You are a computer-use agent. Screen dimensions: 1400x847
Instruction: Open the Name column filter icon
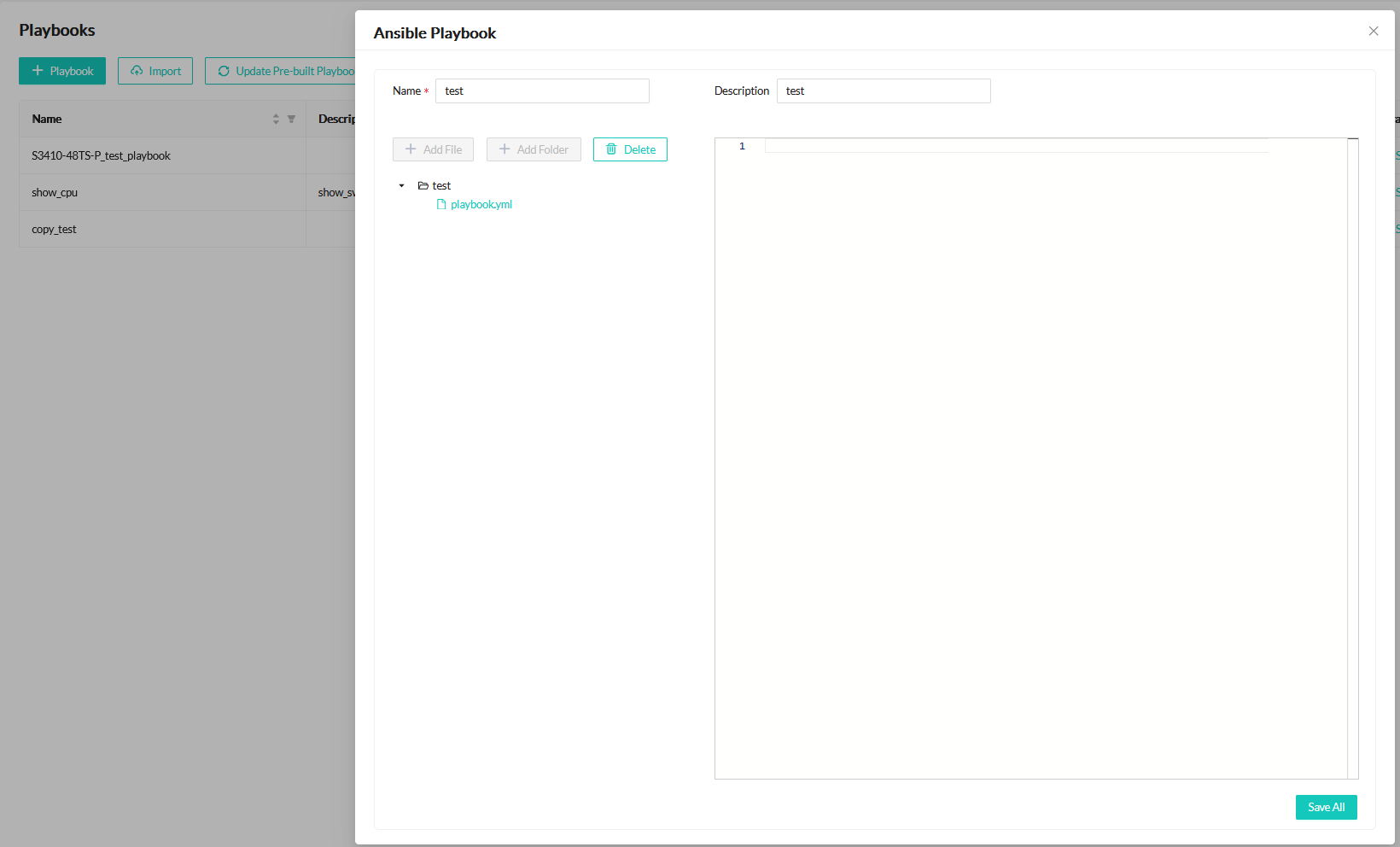(x=291, y=120)
